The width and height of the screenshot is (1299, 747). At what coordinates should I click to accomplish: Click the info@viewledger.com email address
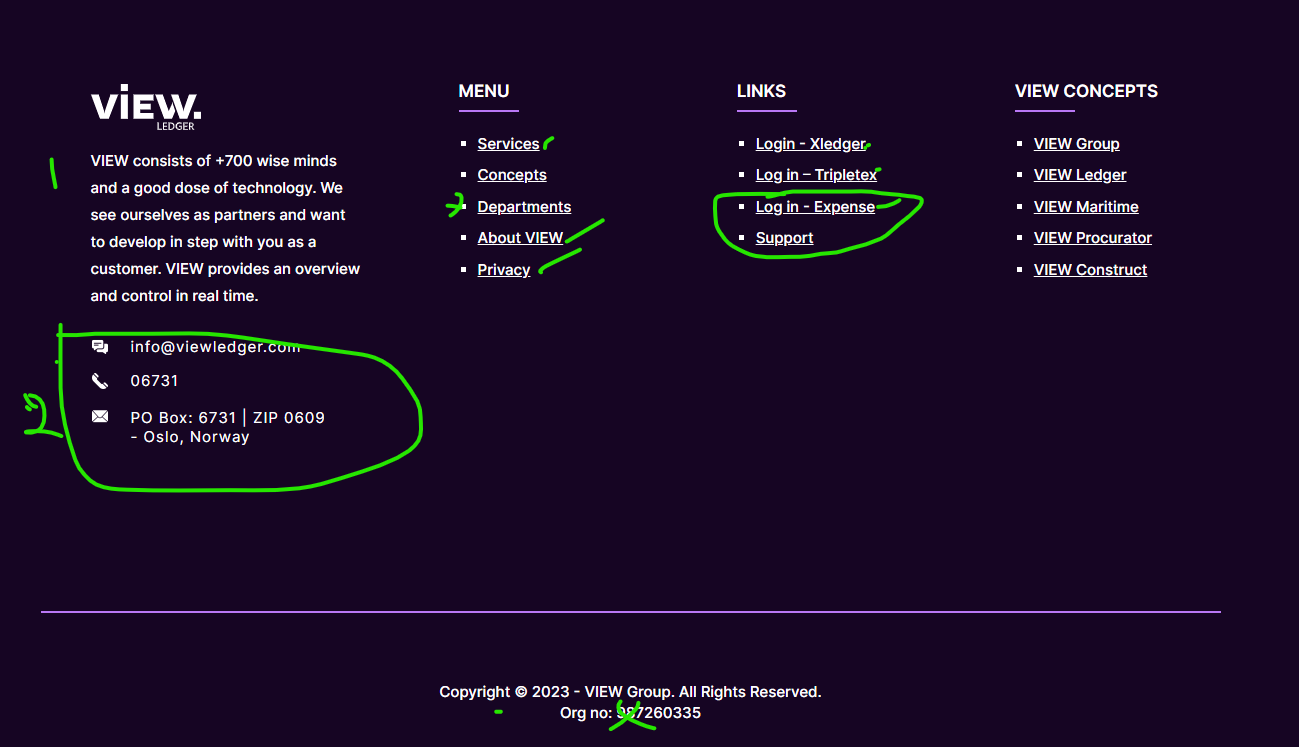tap(215, 347)
